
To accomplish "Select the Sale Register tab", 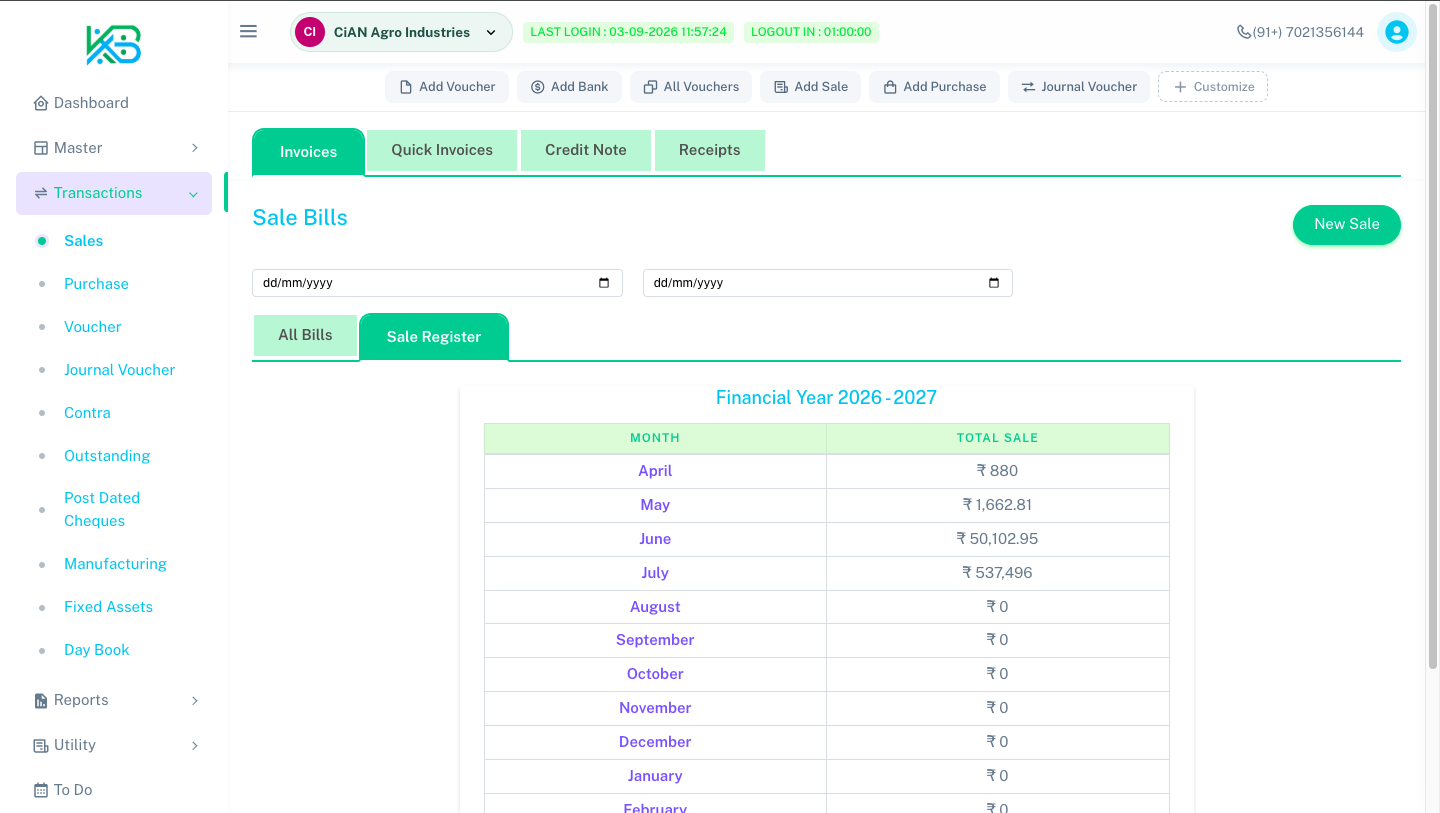I will pyautogui.click(x=434, y=337).
